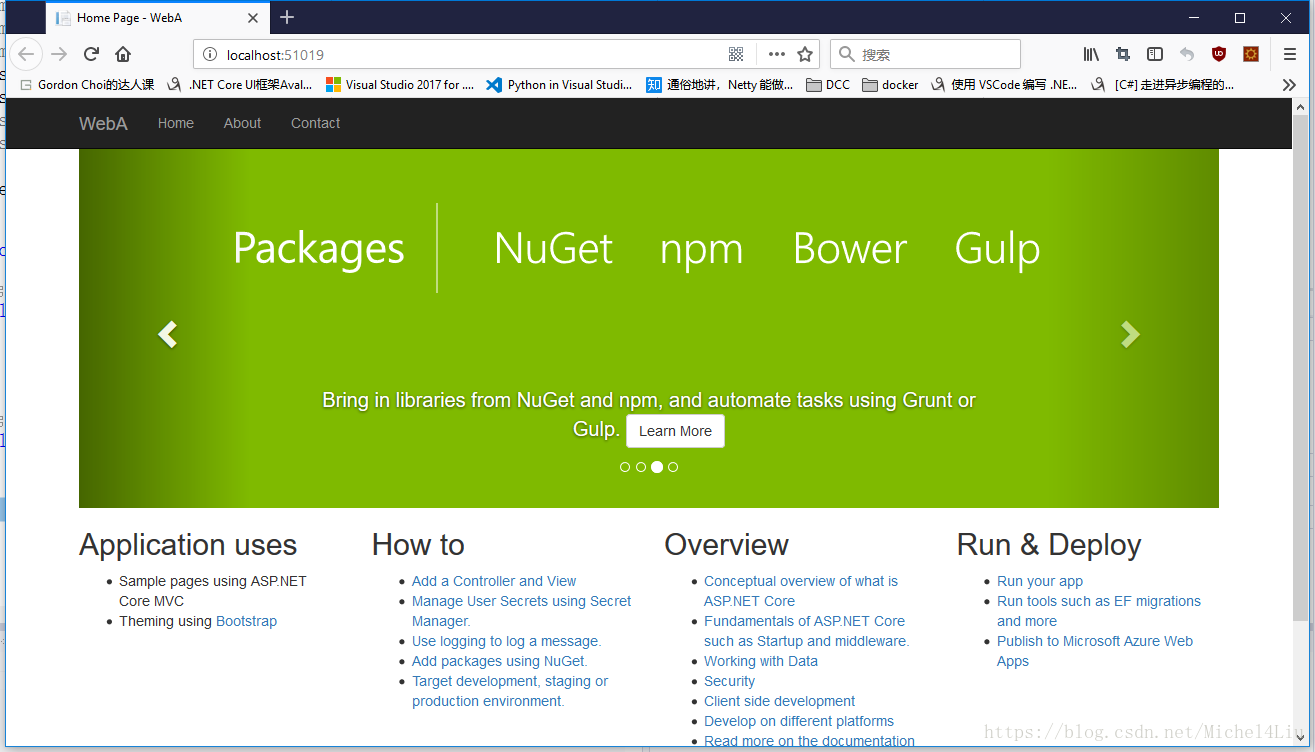The image size is (1315, 752).
Task: Open Conceptual overview of ASP.NET Core link
Action: [x=800, y=591]
